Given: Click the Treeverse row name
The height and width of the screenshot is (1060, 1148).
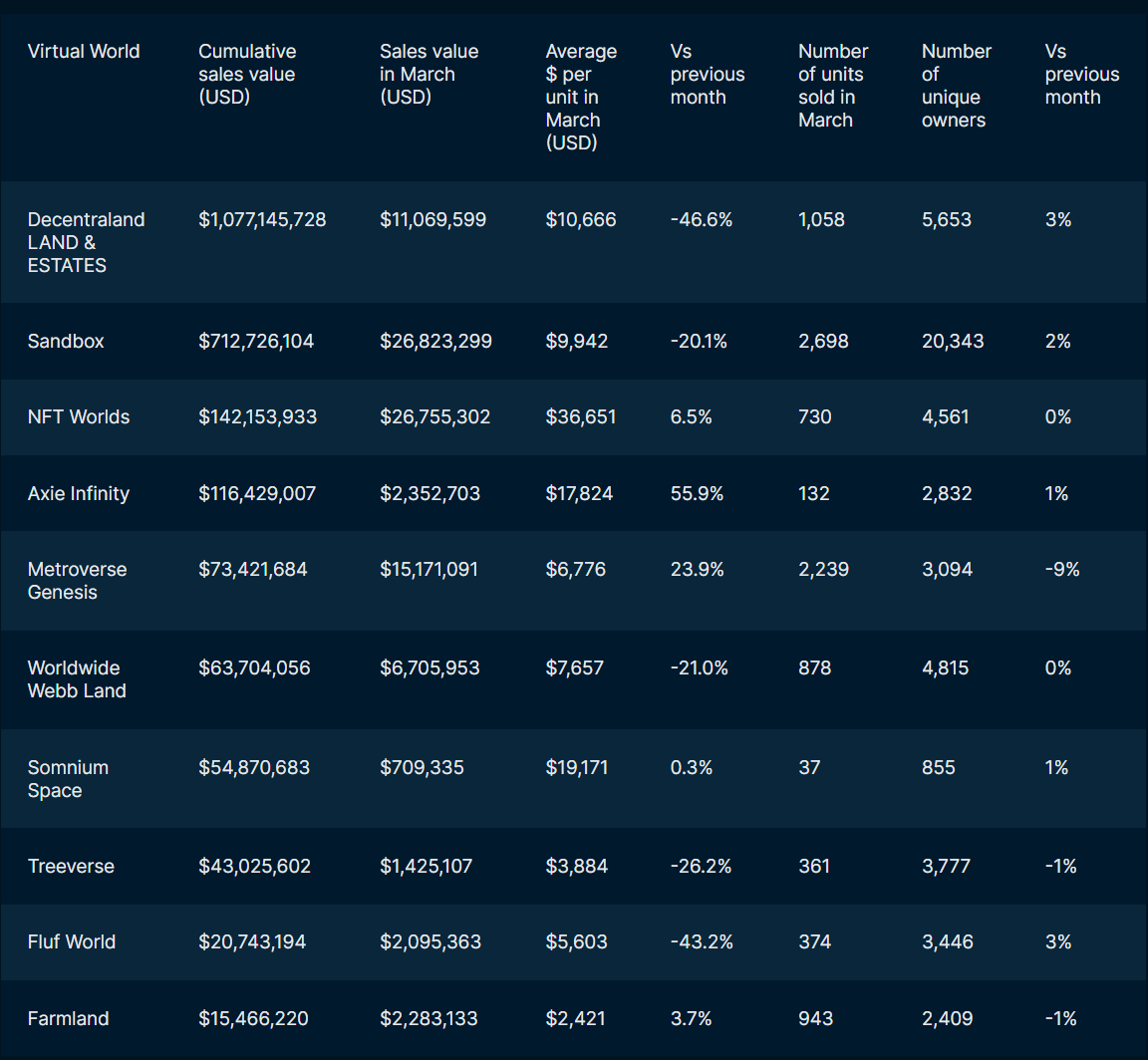Looking at the screenshot, I should pyautogui.click(x=71, y=866).
